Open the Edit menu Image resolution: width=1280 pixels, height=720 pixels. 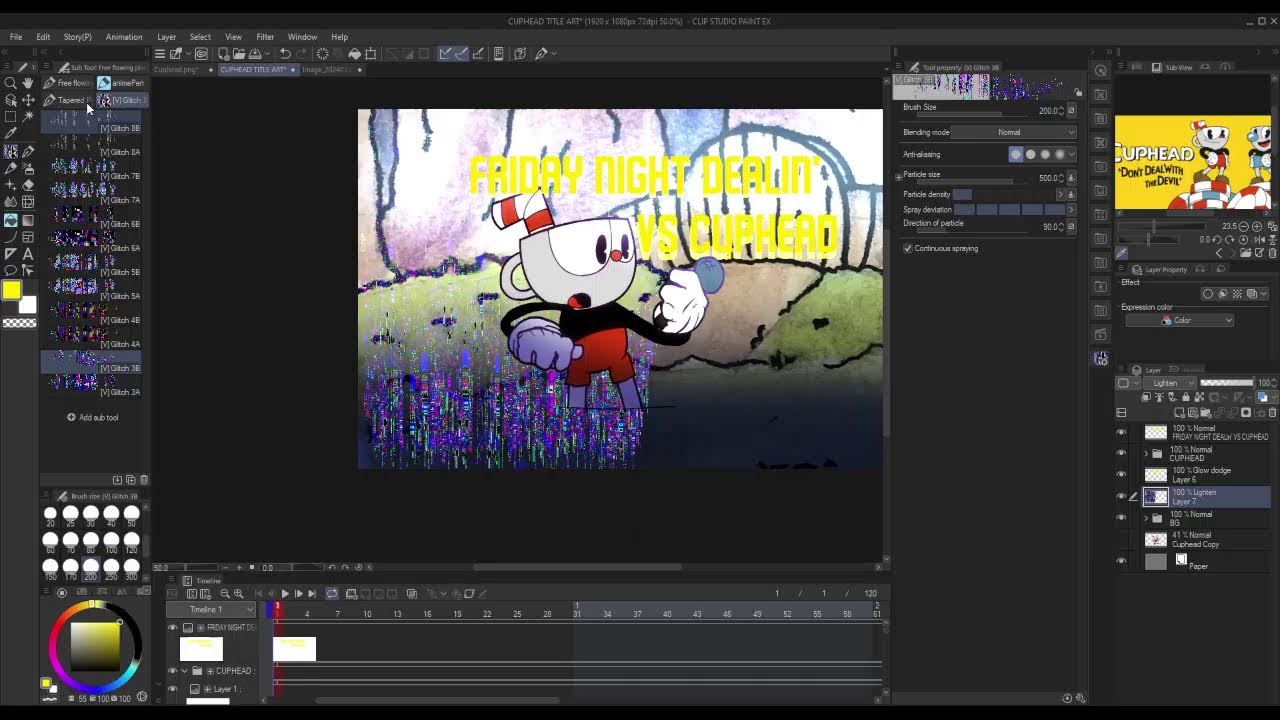[43, 37]
